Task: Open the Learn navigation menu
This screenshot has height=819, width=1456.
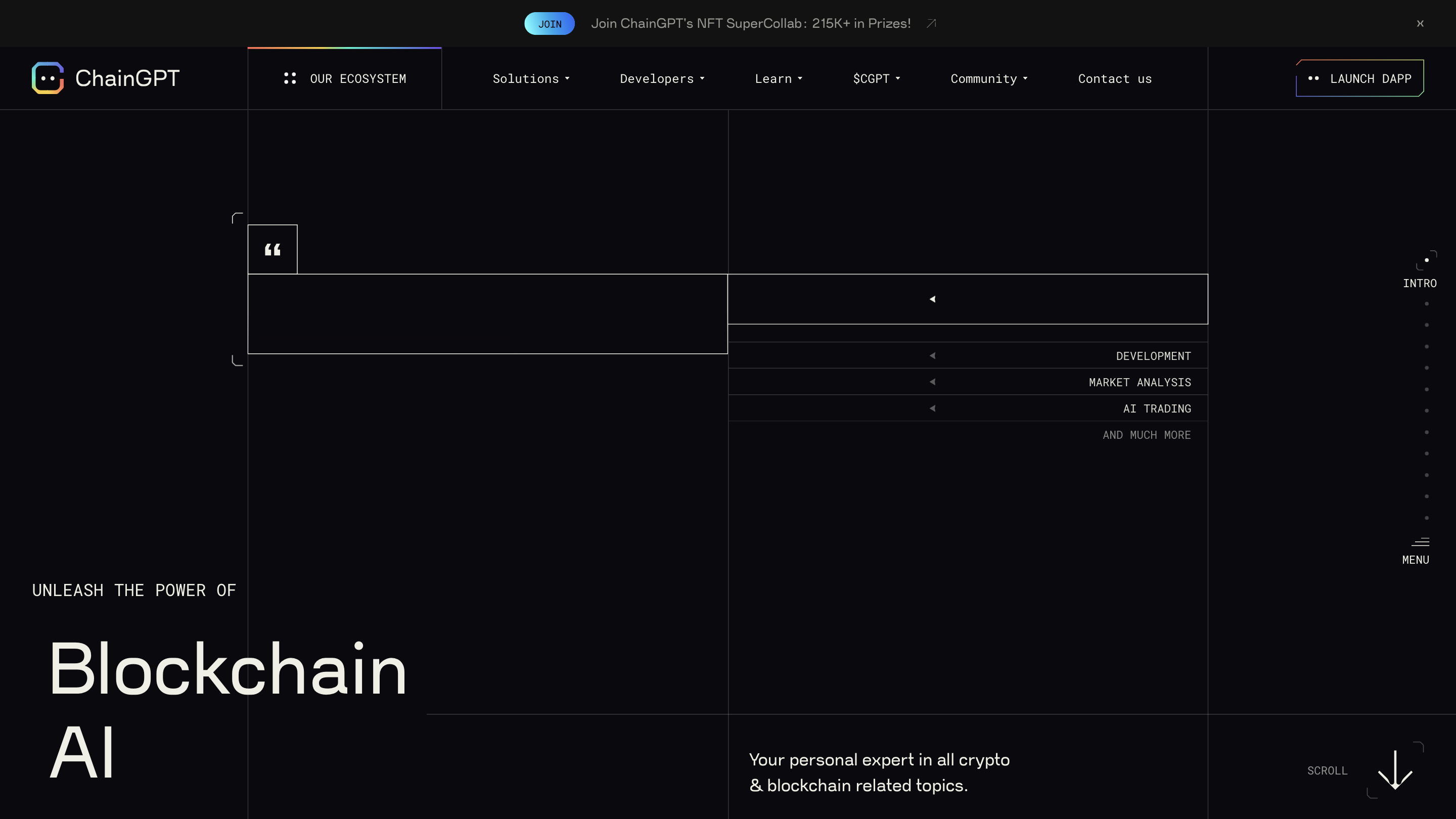Action: [x=779, y=78]
